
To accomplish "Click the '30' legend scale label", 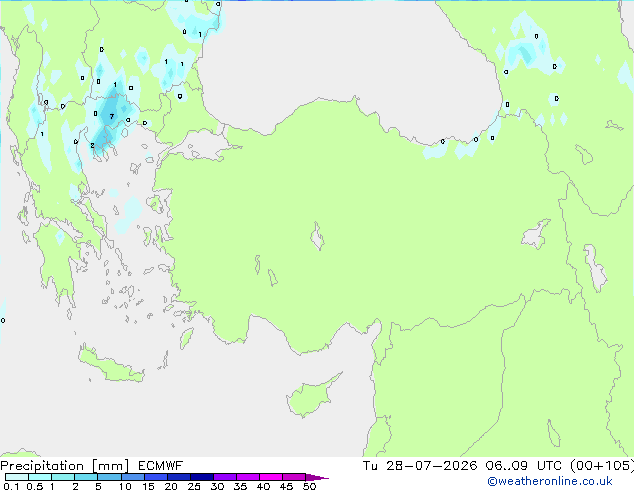I will tap(217, 486).
